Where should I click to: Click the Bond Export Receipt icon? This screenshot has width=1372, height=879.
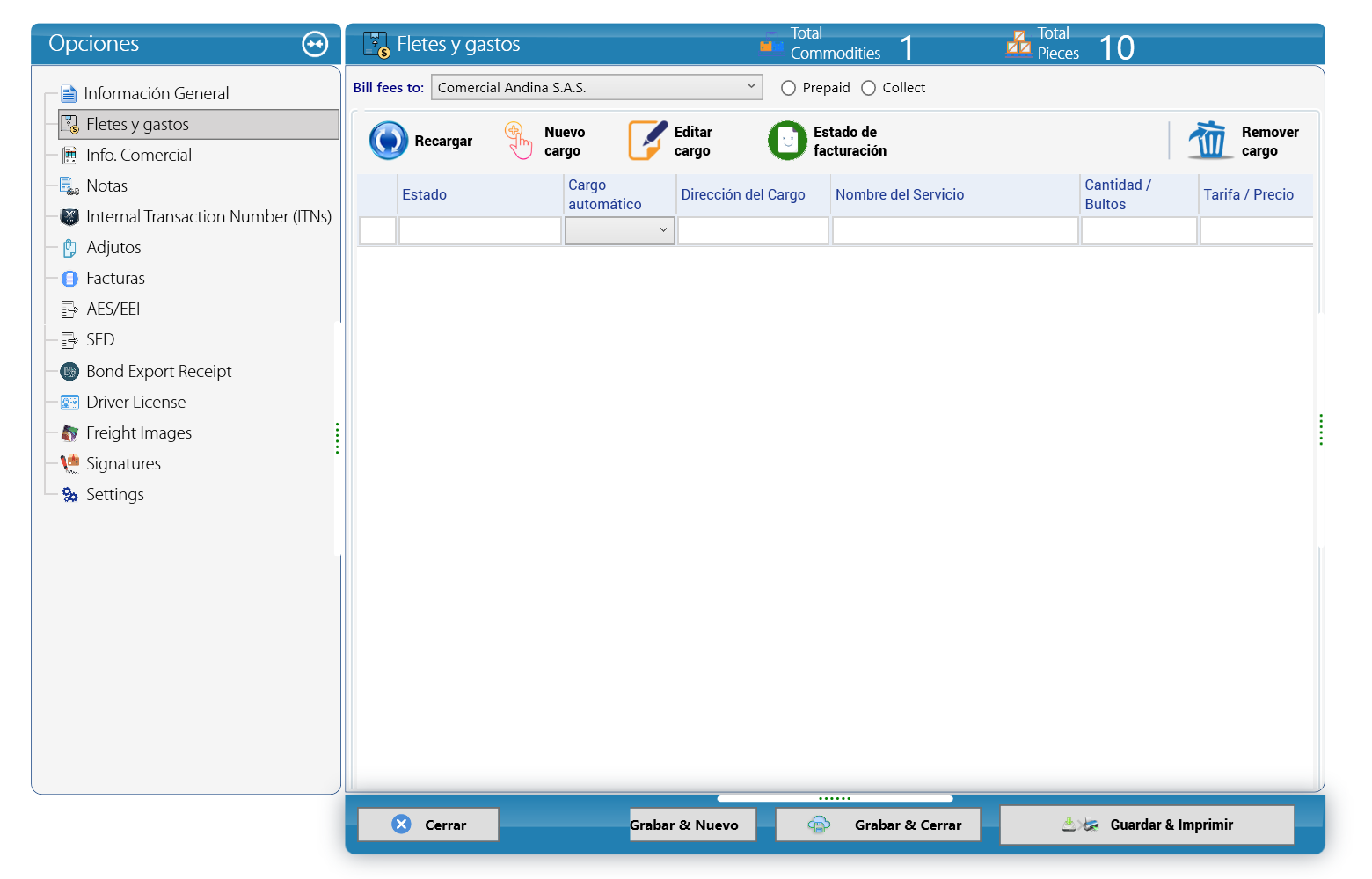pos(69,372)
